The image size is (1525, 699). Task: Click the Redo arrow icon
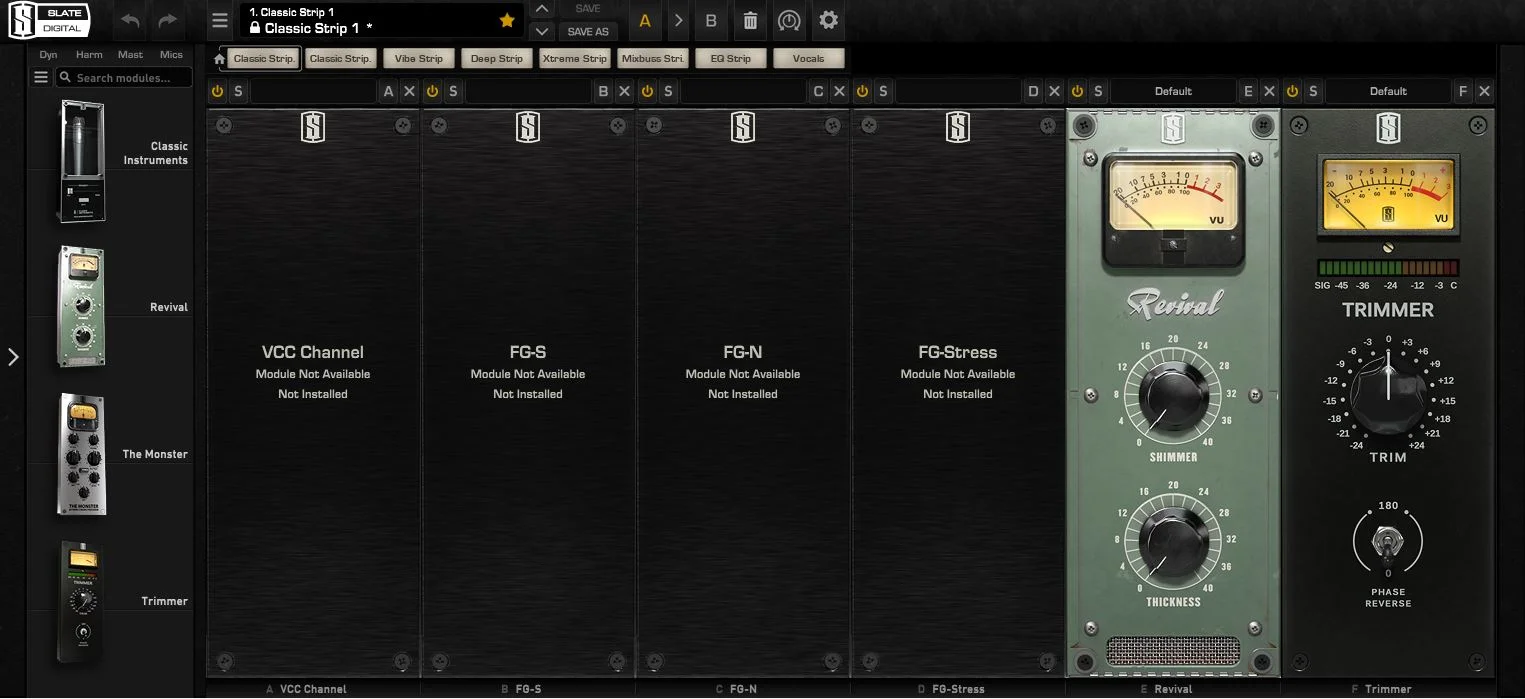[x=167, y=20]
